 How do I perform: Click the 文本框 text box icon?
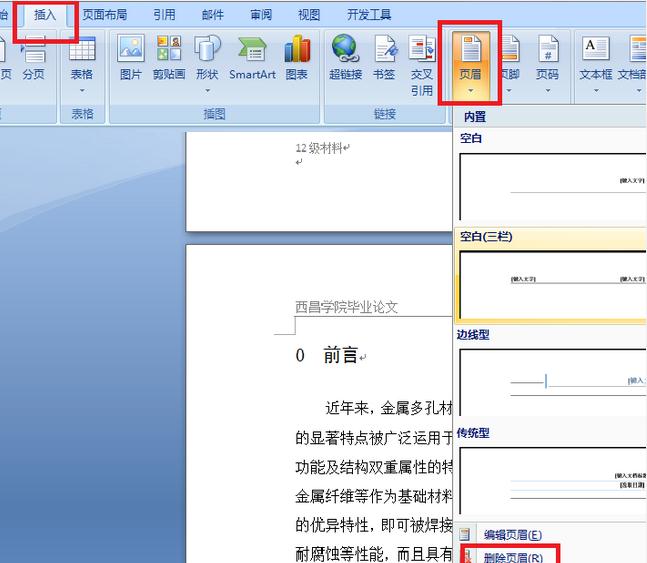pos(595,49)
